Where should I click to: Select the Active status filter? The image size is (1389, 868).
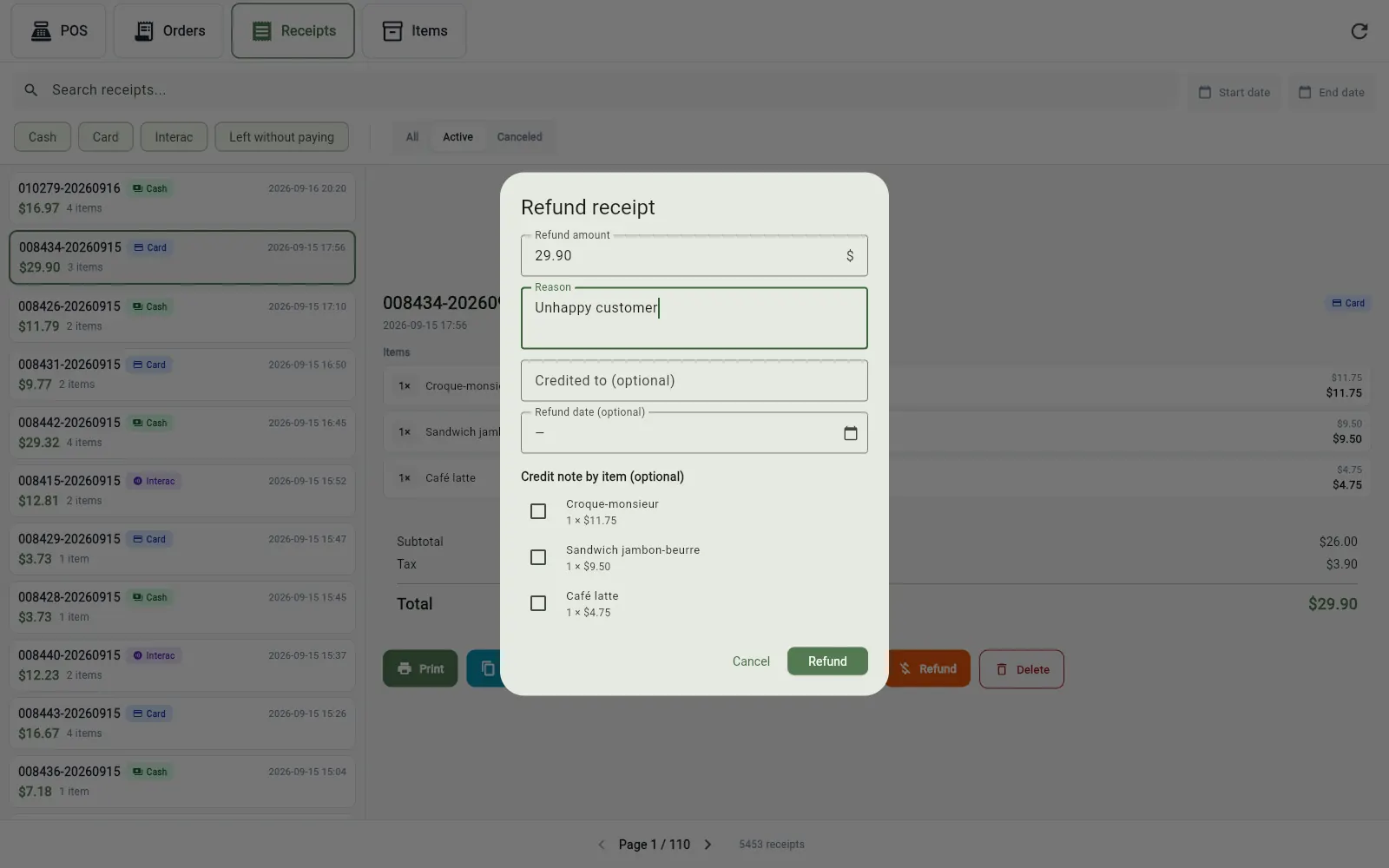tap(458, 137)
